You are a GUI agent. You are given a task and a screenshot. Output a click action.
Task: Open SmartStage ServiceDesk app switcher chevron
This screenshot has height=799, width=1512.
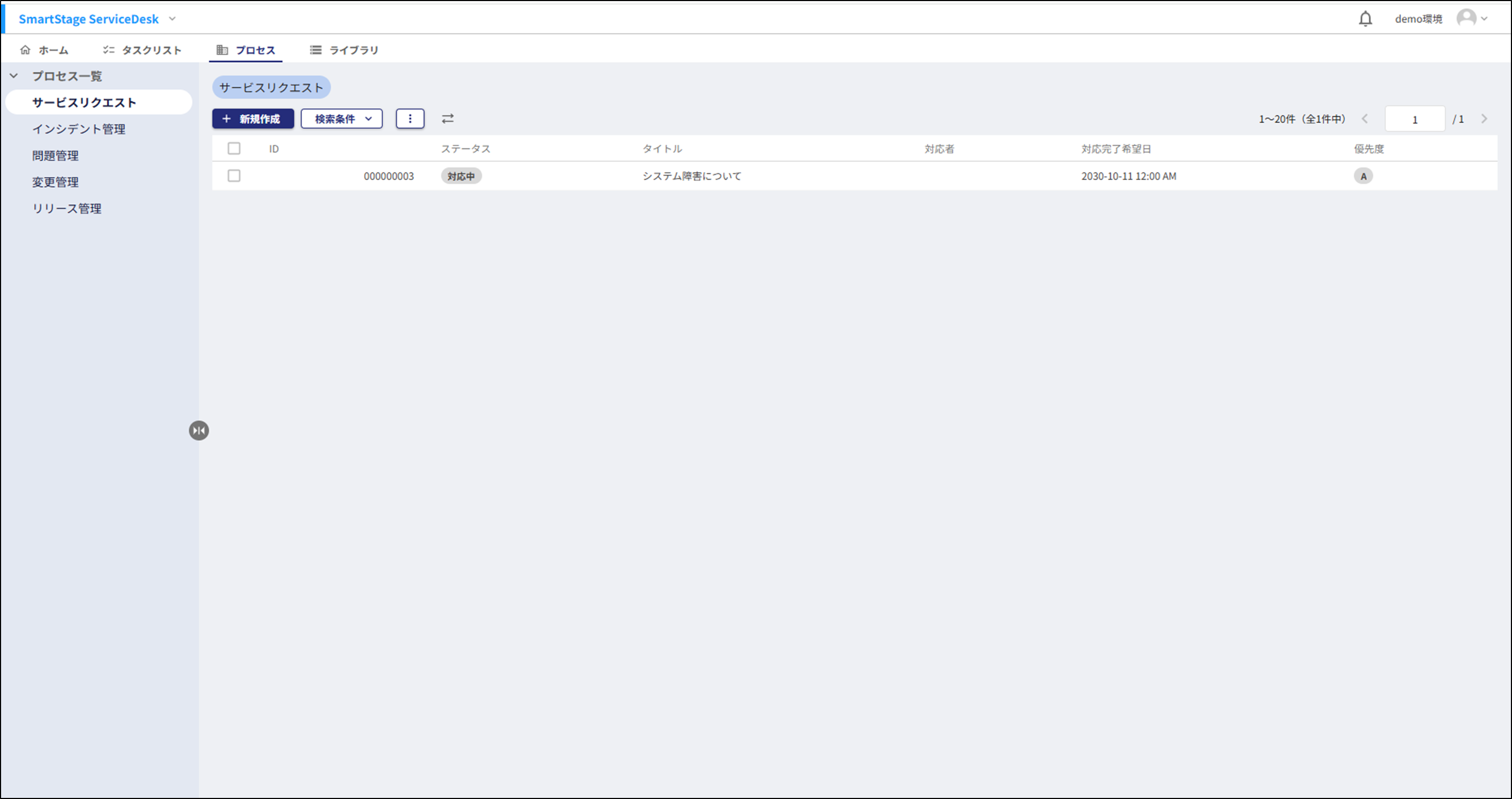click(172, 19)
